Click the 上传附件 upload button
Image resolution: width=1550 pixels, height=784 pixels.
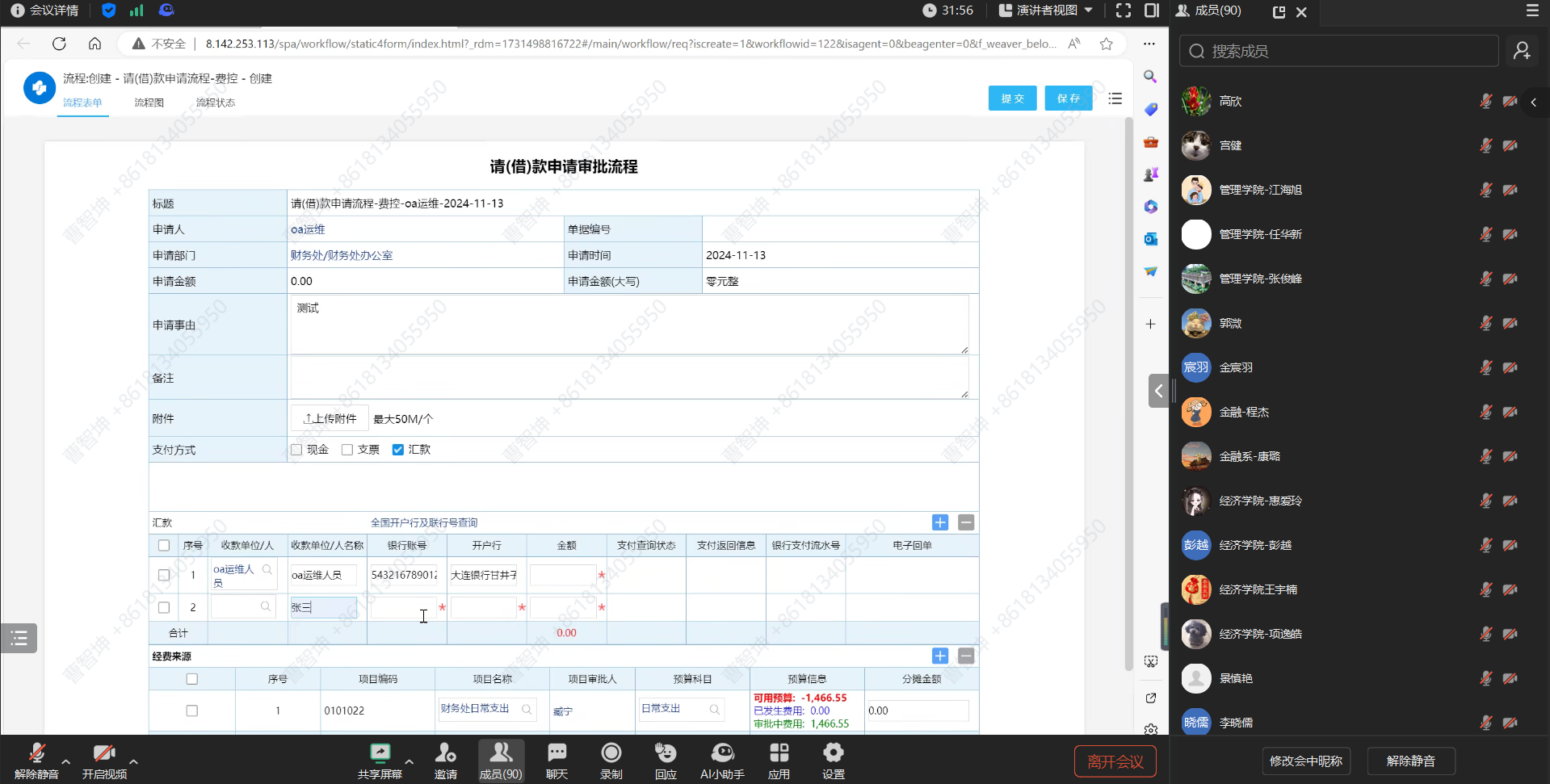pos(330,418)
